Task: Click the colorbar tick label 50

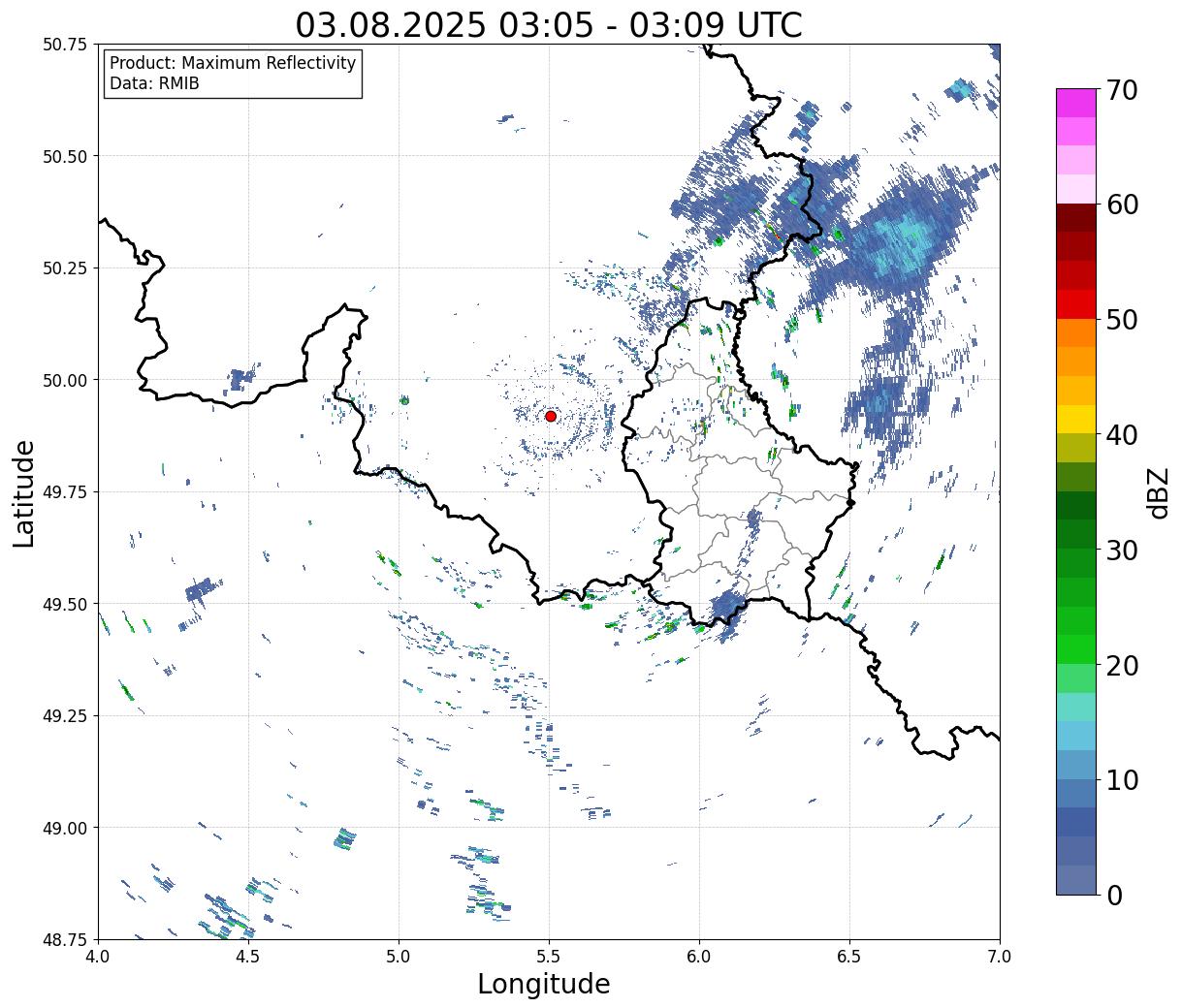Action: pyautogui.click(x=1122, y=321)
